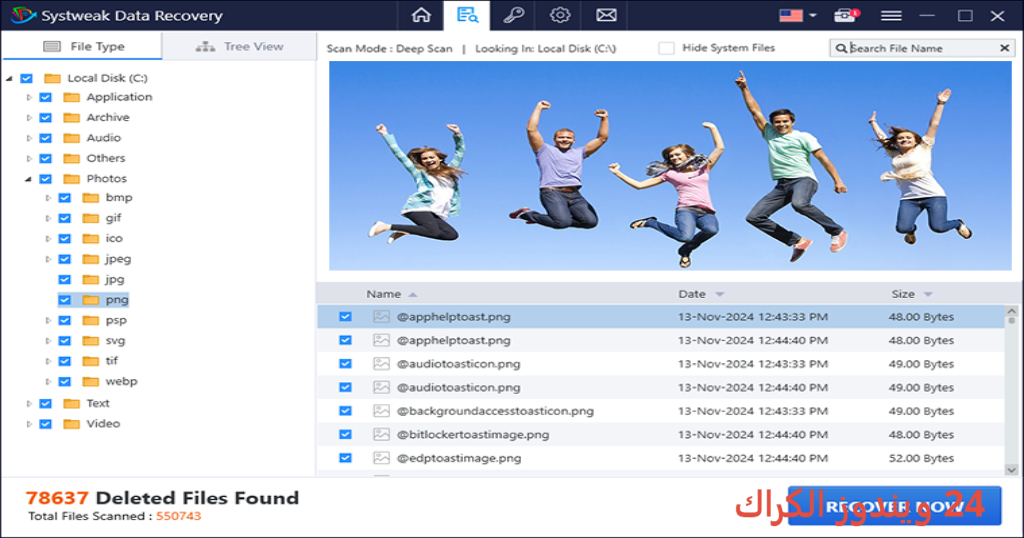Uncheck the @edptoastimage.png file checkbox
Screen dimensions: 1024x538
[x=345, y=458]
